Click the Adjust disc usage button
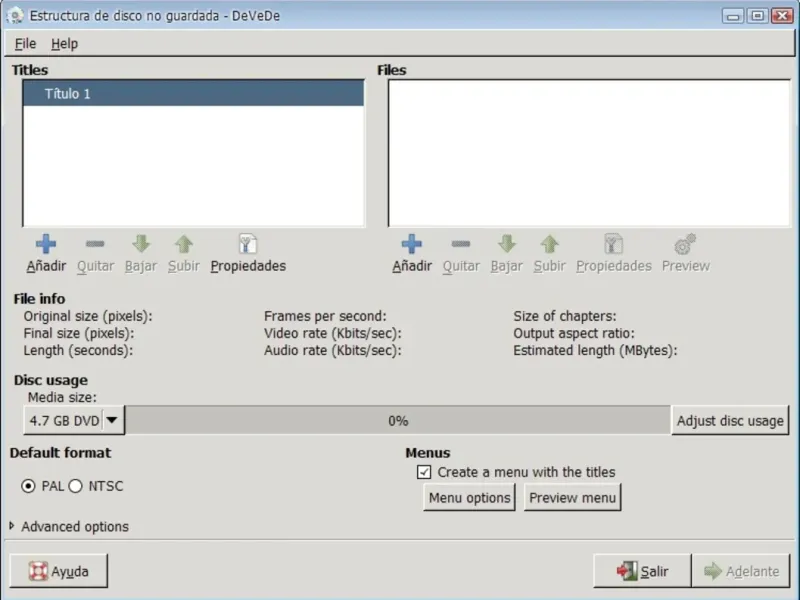This screenshot has height=600, width=800. (x=730, y=421)
